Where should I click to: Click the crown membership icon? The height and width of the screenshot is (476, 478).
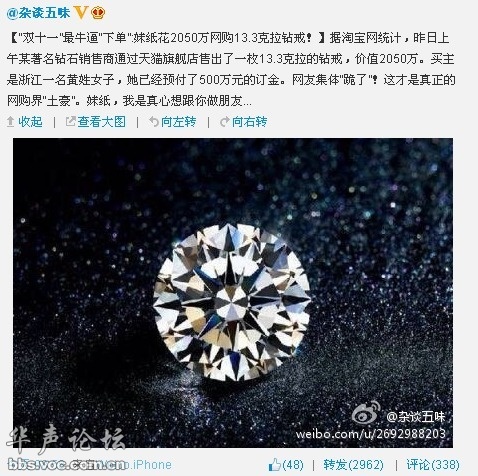[x=98, y=13]
